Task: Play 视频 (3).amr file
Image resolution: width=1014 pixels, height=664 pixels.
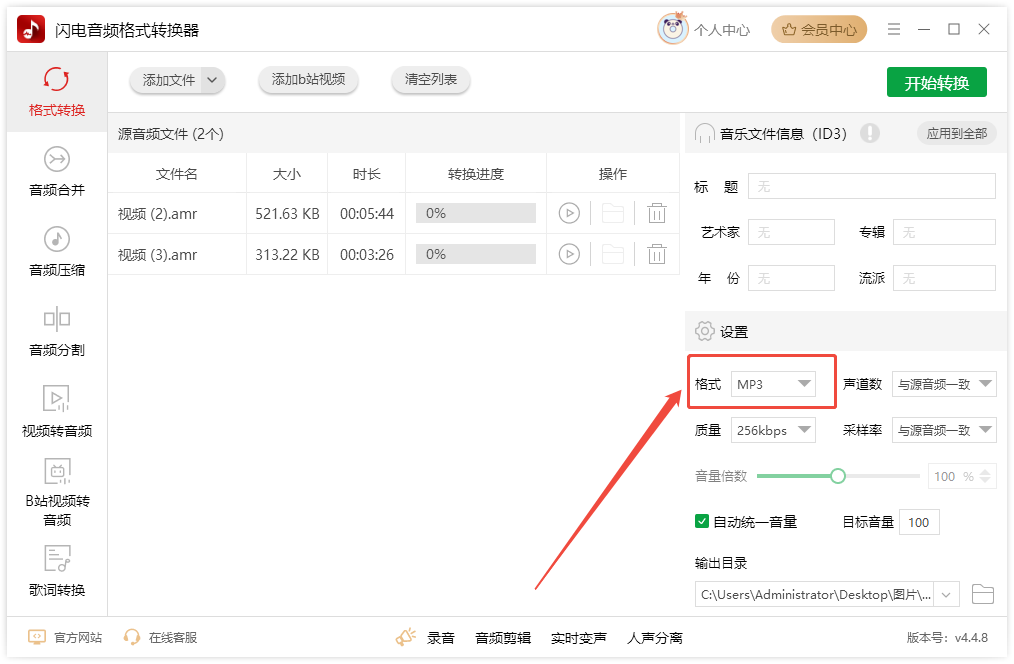Action: click(x=569, y=254)
